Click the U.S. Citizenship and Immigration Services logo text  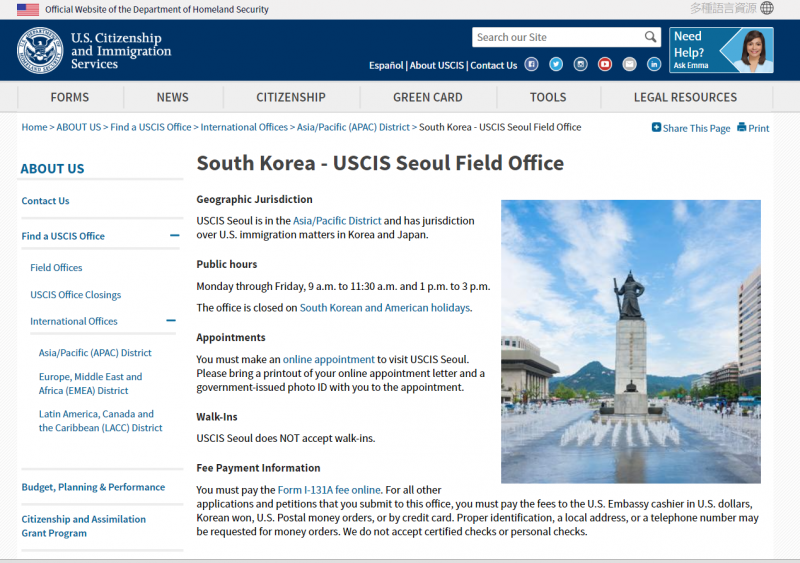pos(121,51)
